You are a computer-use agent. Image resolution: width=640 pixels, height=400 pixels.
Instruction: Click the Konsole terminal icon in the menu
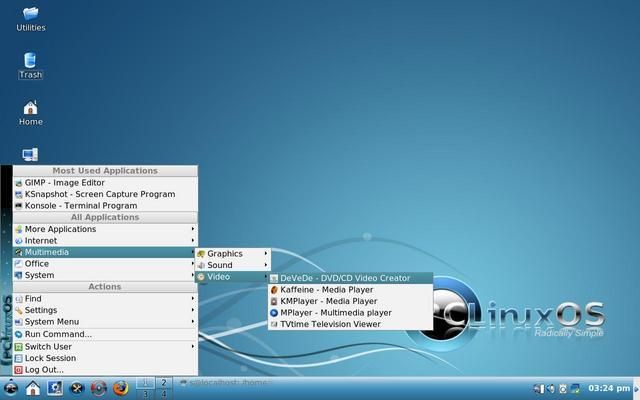pyautogui.click(x=18, y=206)
